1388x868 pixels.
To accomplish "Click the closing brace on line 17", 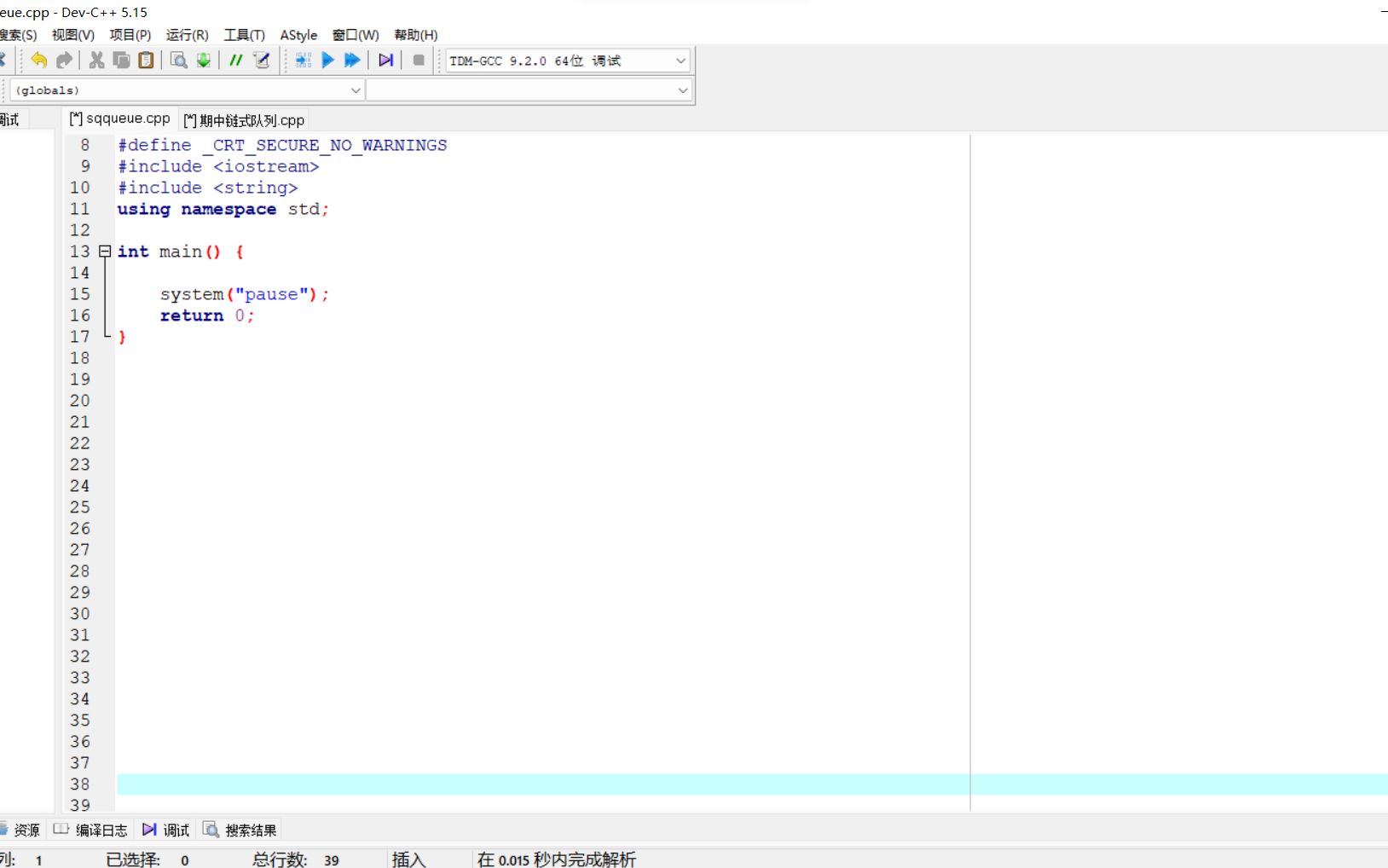I will pos(122,337).
